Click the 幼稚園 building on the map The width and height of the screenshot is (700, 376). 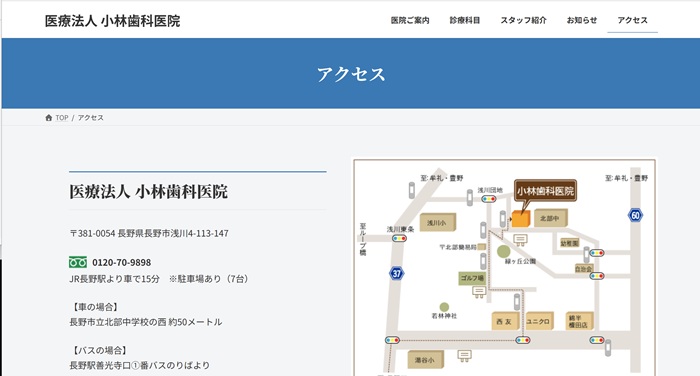569,243
